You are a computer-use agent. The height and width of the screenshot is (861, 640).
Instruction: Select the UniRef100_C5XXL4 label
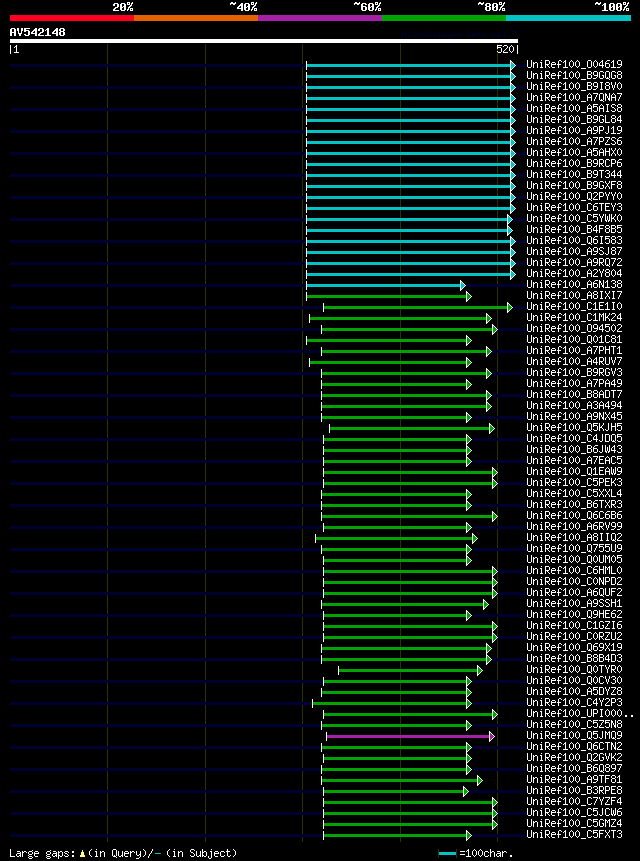pyautogui.click(x=574, y=493)
